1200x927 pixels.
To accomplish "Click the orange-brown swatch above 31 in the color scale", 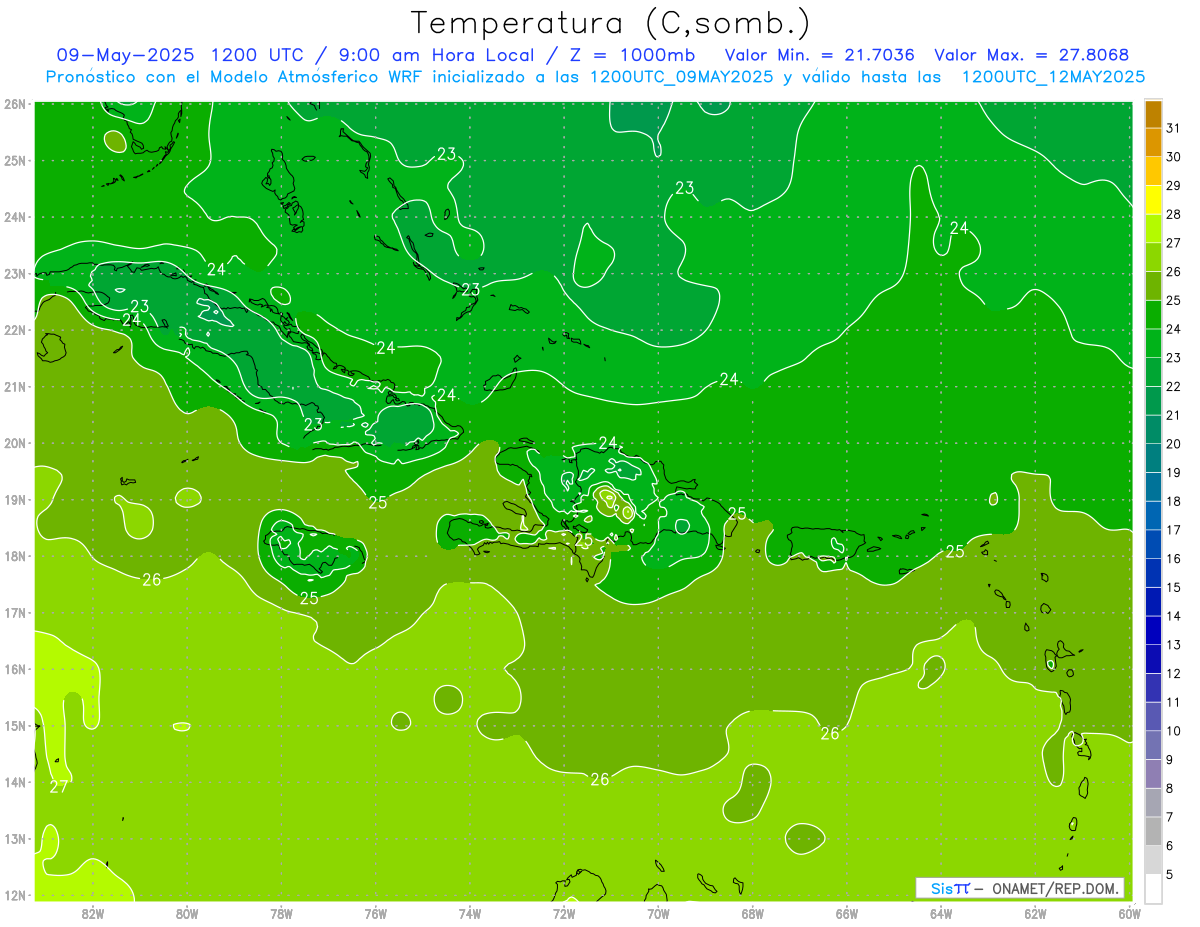I will 1153,114.
